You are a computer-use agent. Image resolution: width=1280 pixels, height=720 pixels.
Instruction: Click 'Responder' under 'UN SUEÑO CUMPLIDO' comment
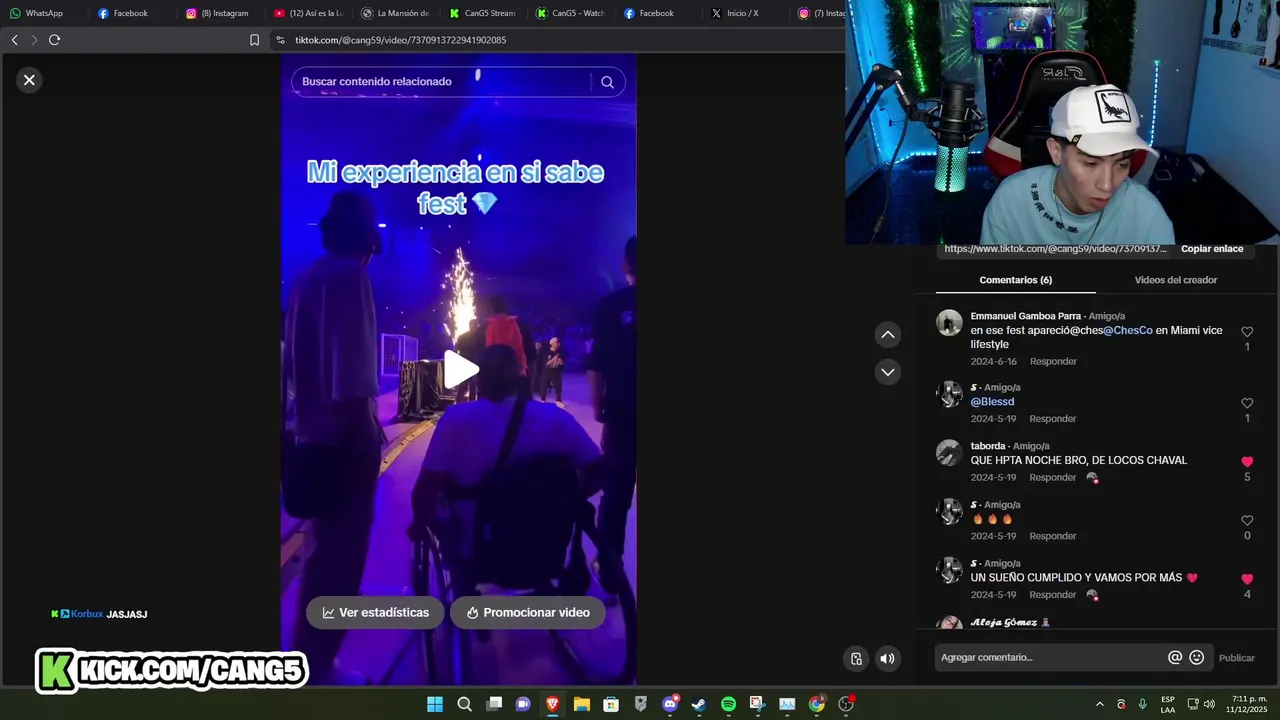[1053, 595]
